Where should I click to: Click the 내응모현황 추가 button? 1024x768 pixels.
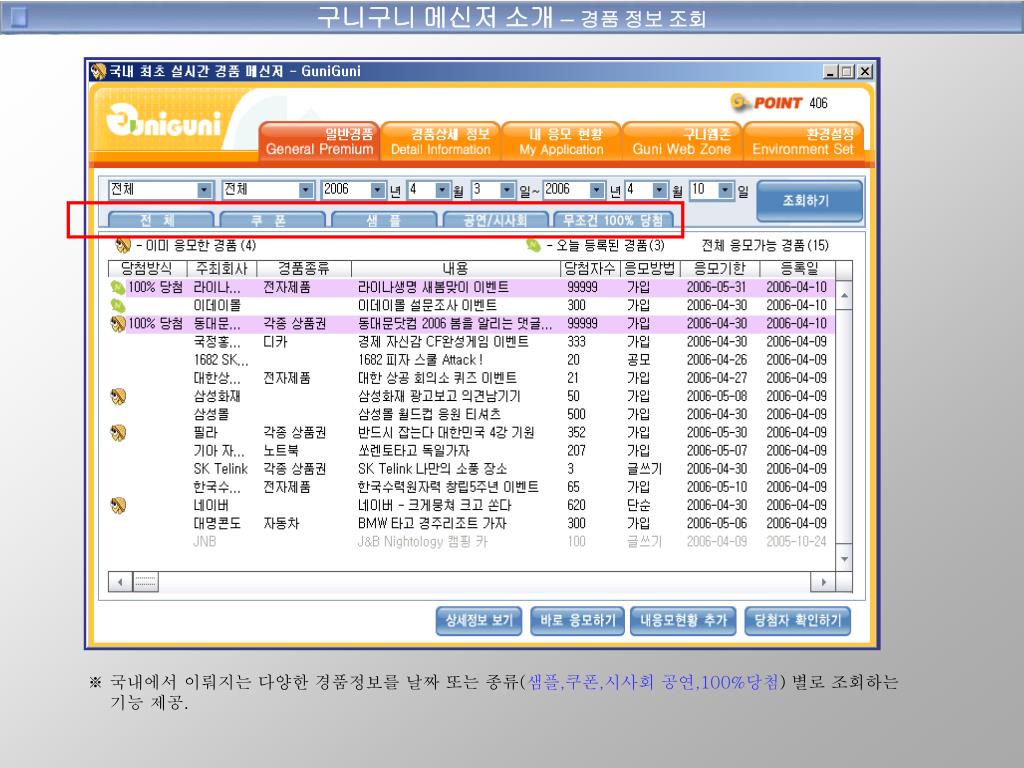coord(683,620)
